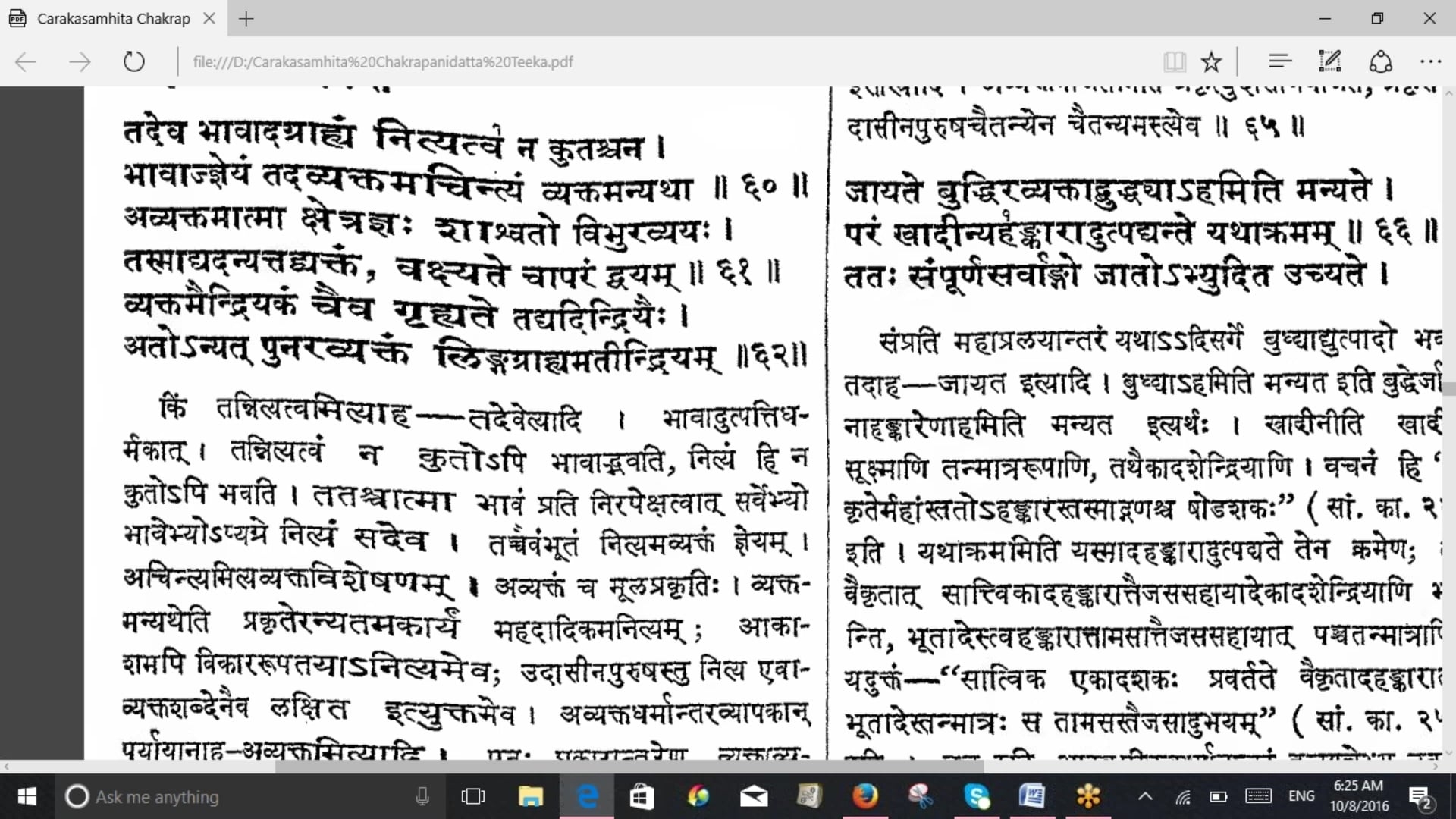
Task: Open a new tab with plus button
Action: [246, 19]
